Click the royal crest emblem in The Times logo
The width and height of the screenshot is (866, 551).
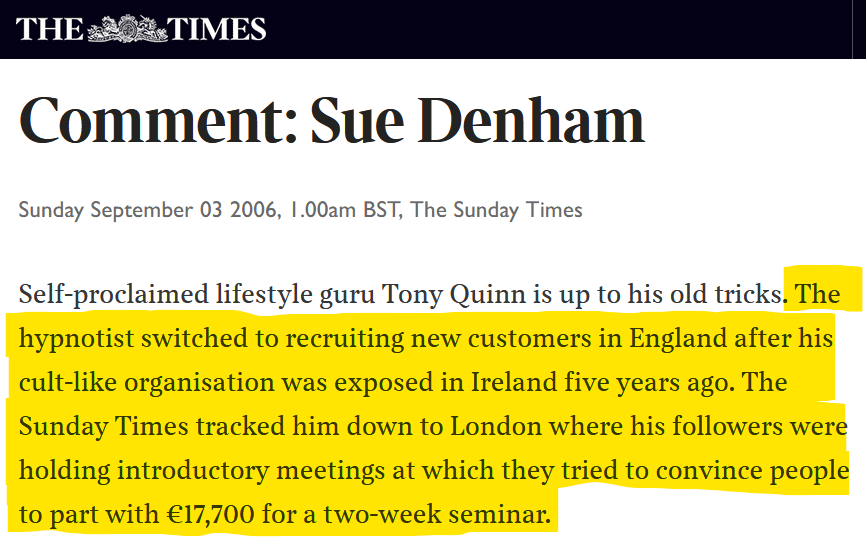click(127, 29)
